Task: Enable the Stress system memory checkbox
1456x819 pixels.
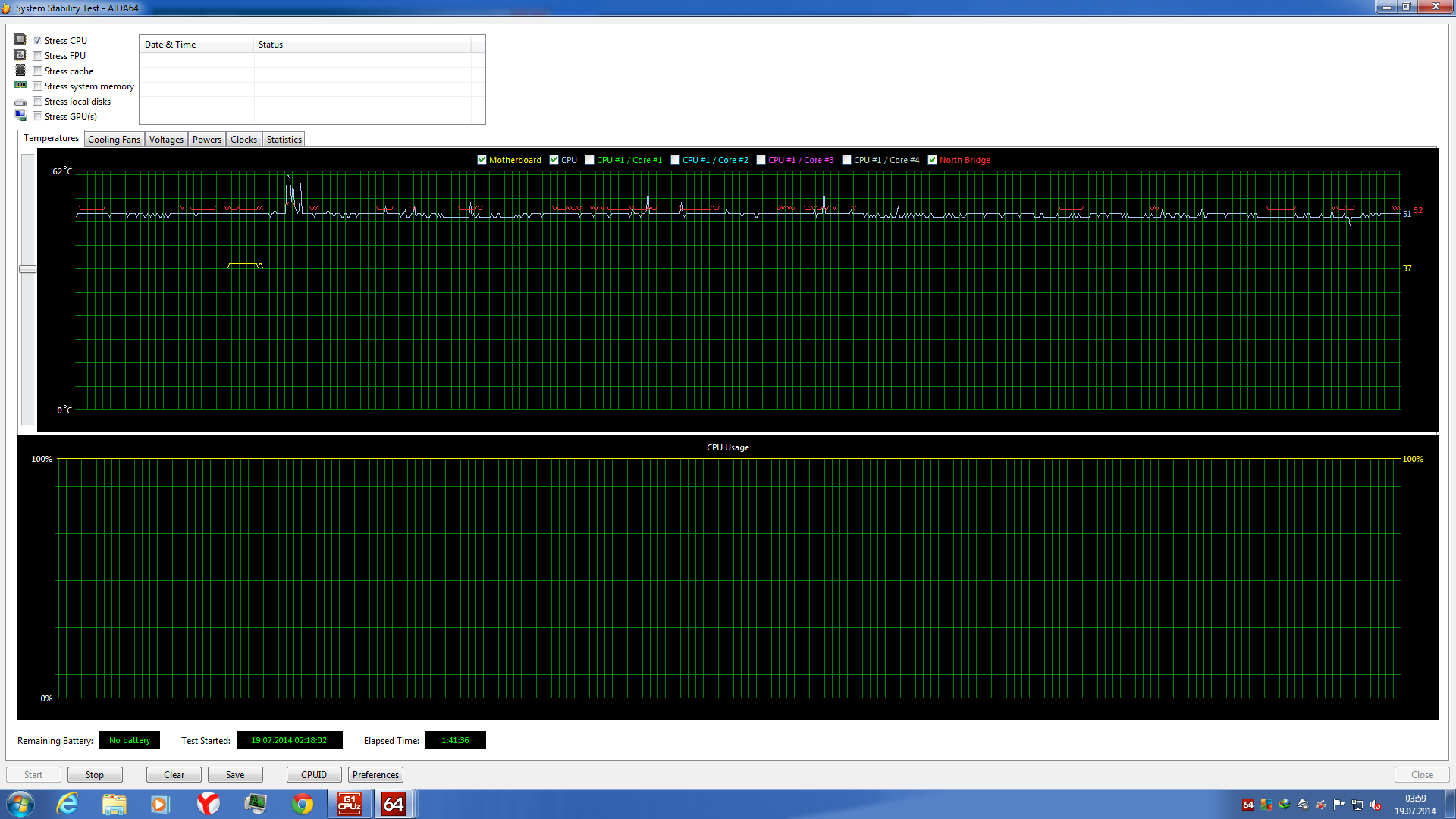Action: coord(37,86)
